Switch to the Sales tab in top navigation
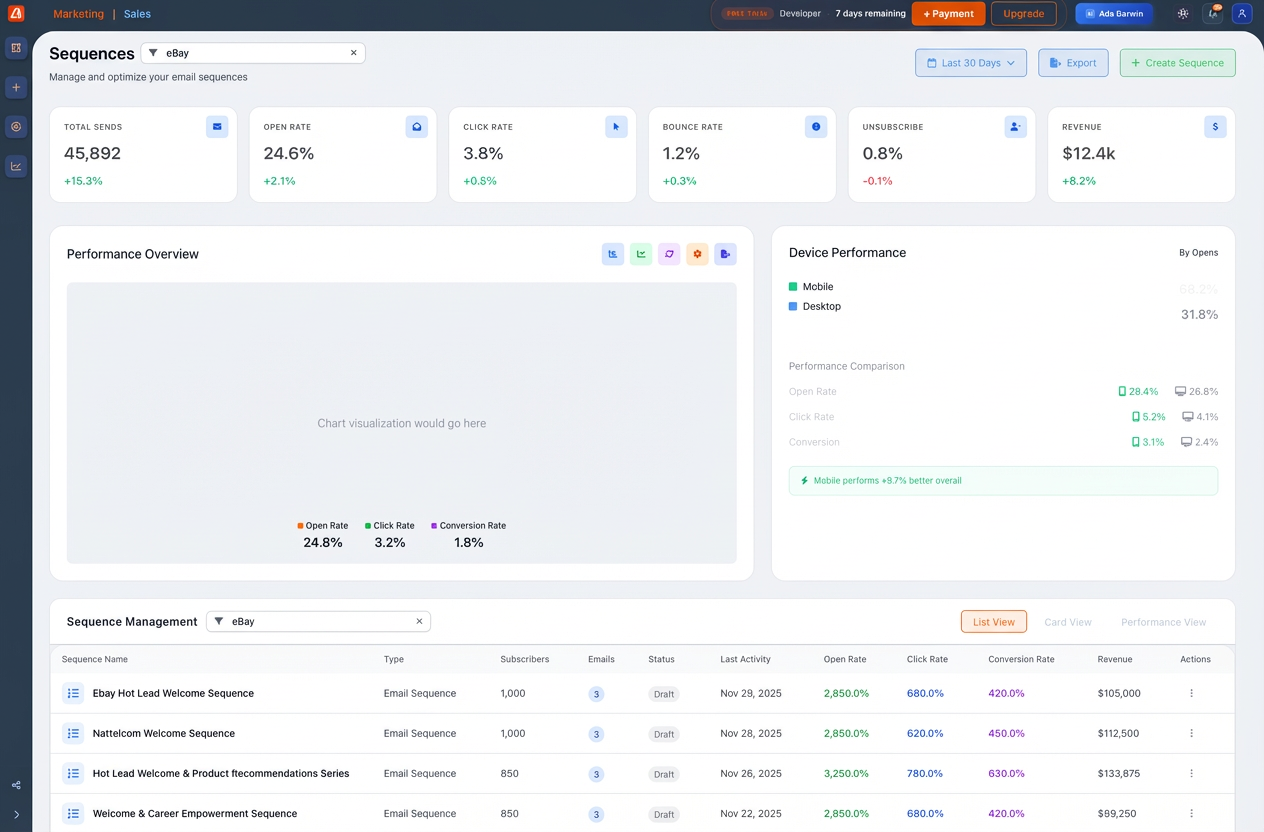This screenshot has height=832, width=1264. pyautogui.click(x=138, y=14)
